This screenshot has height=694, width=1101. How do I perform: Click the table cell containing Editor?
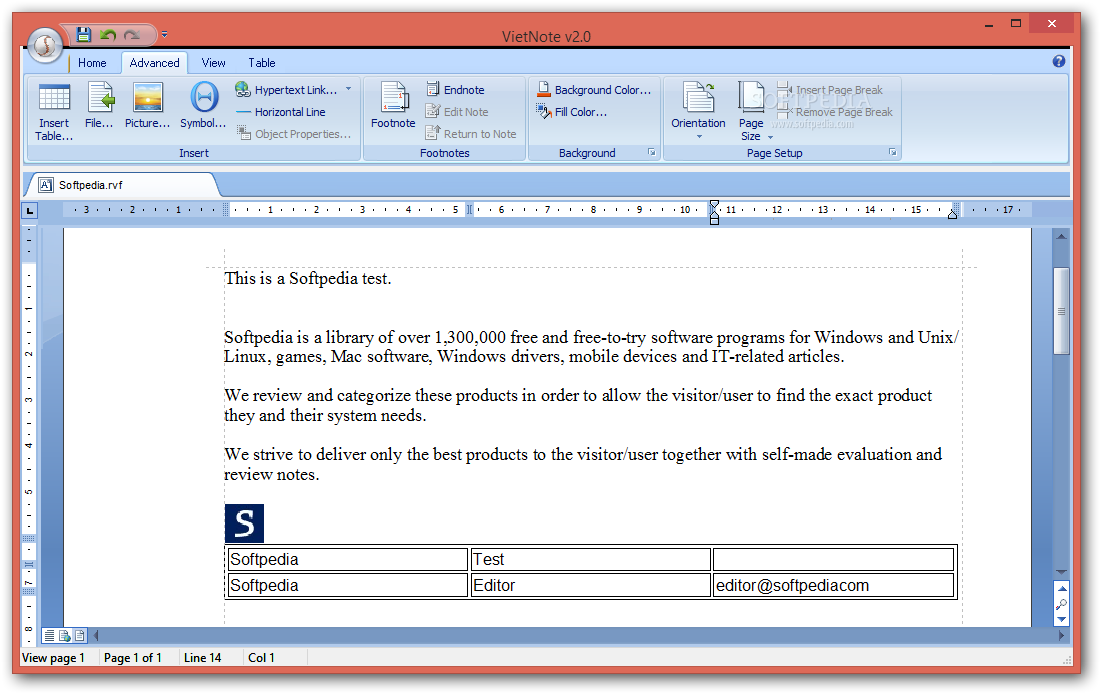point(591,585)
